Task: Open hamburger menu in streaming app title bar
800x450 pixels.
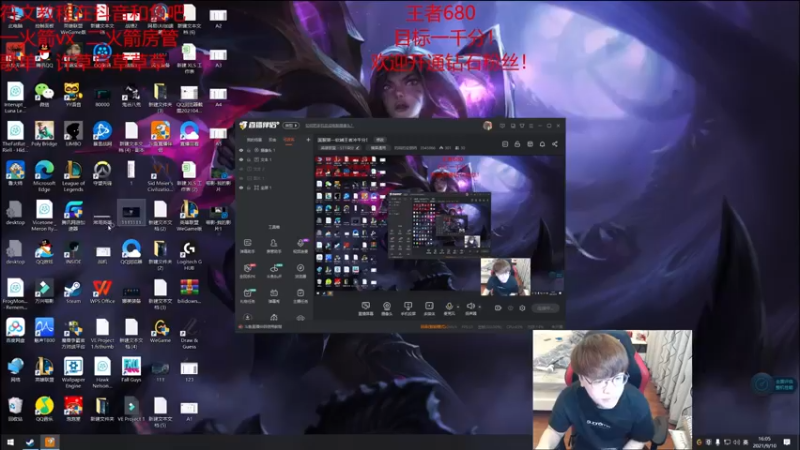Action: tap(531, 126)
